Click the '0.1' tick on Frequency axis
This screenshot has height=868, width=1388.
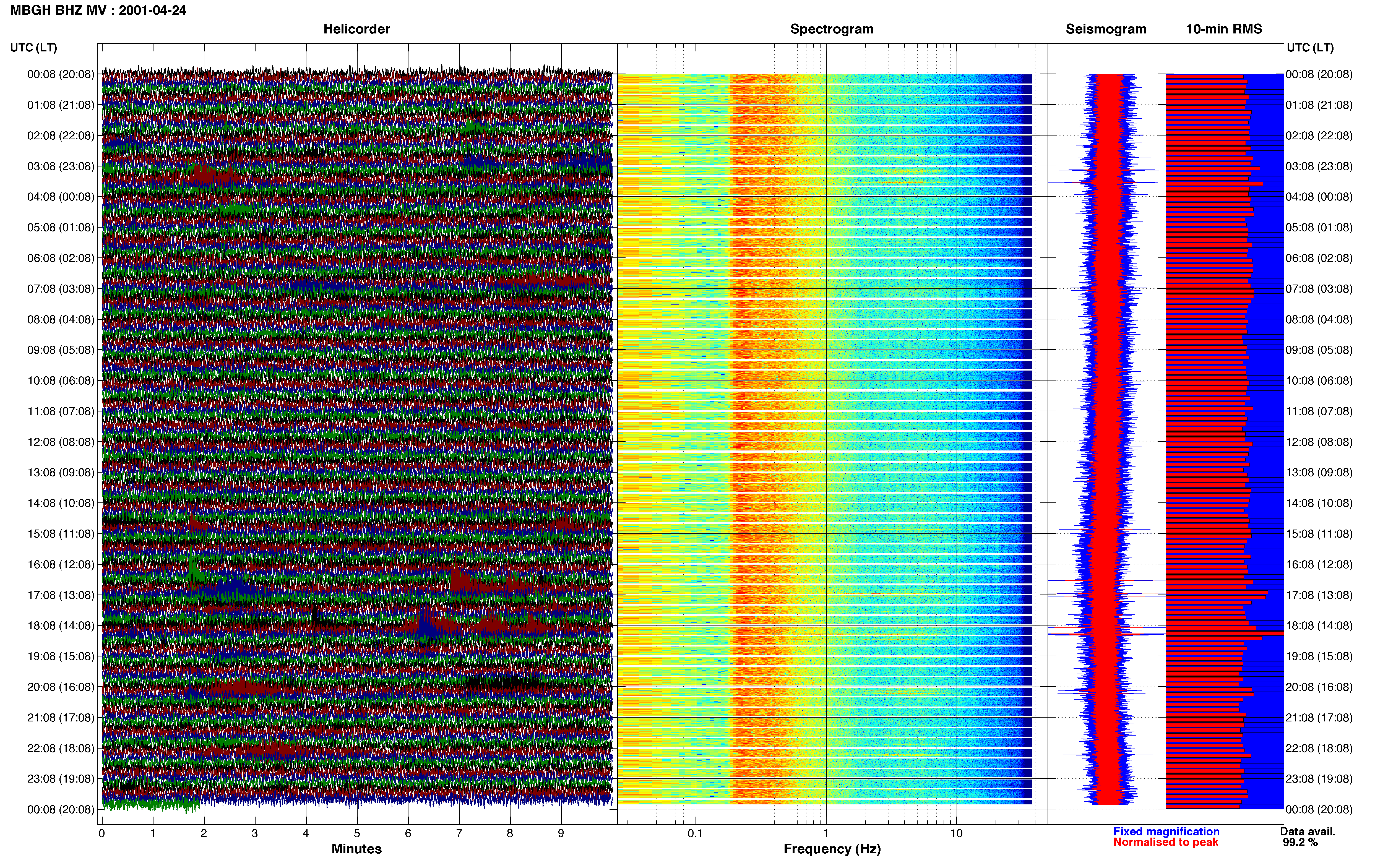pyautogui.click(x=695, y=833)
